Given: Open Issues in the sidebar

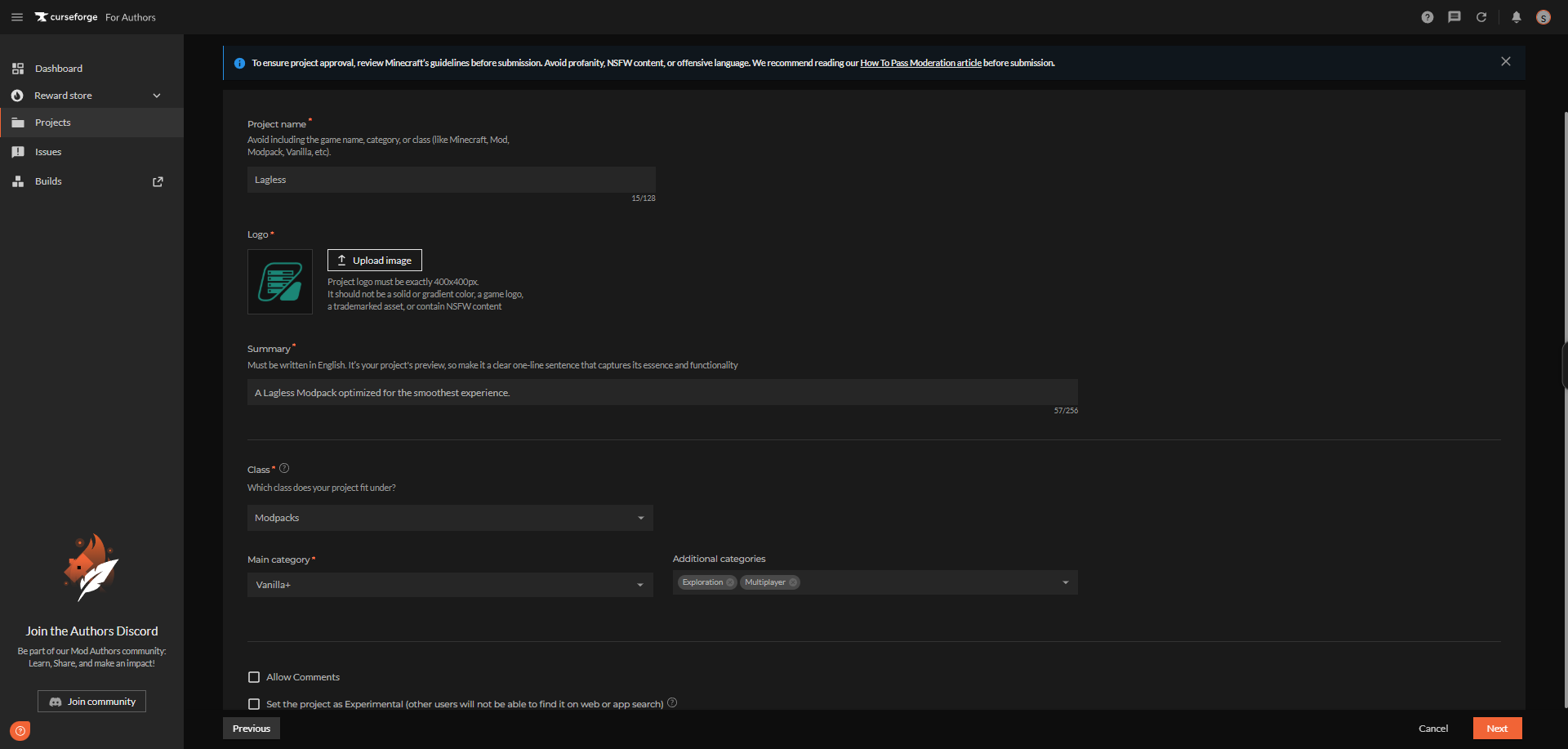Looking at the screenshot, I should 48,152.
